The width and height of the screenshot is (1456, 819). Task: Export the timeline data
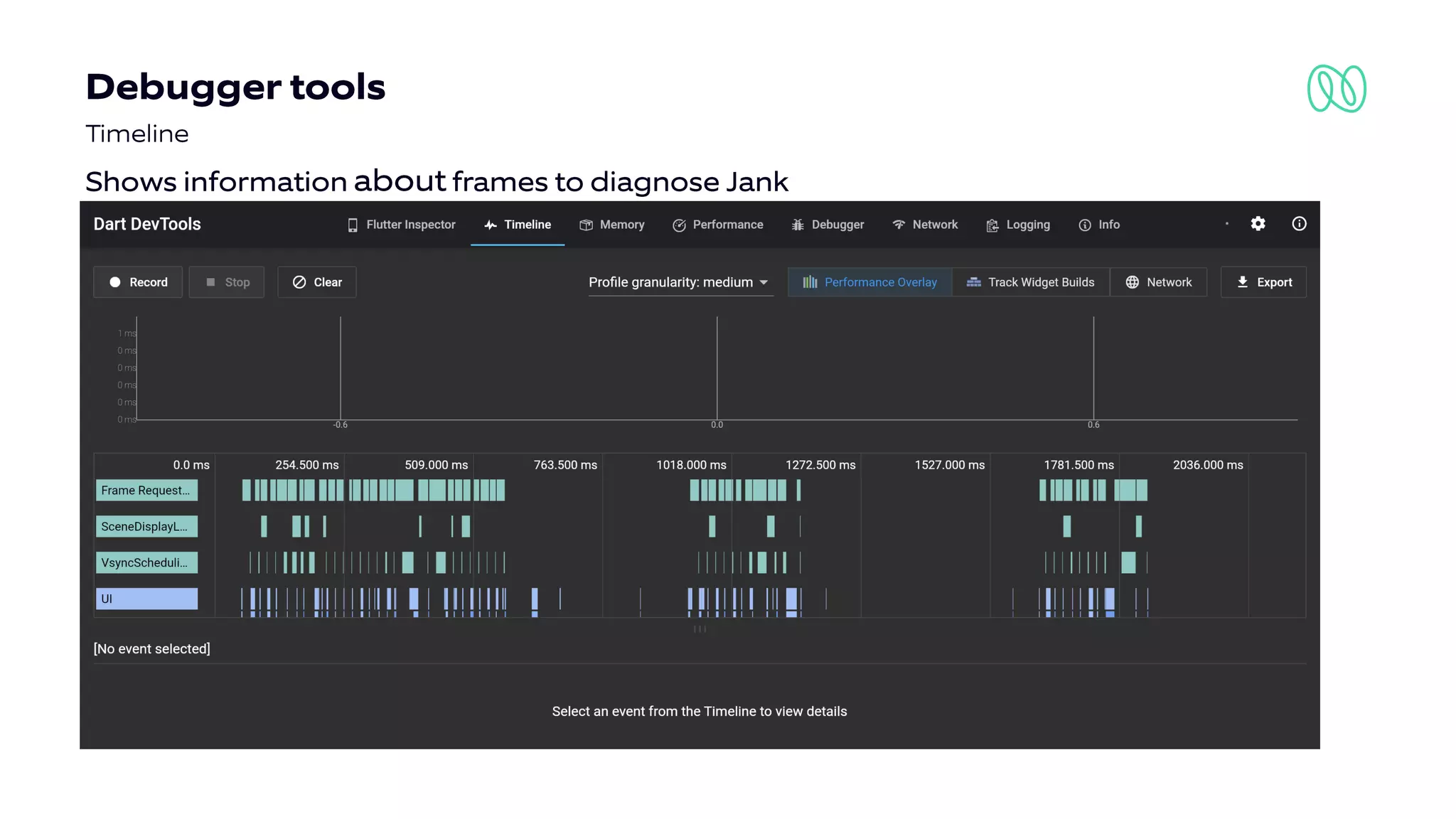(x=1263, y=282)
